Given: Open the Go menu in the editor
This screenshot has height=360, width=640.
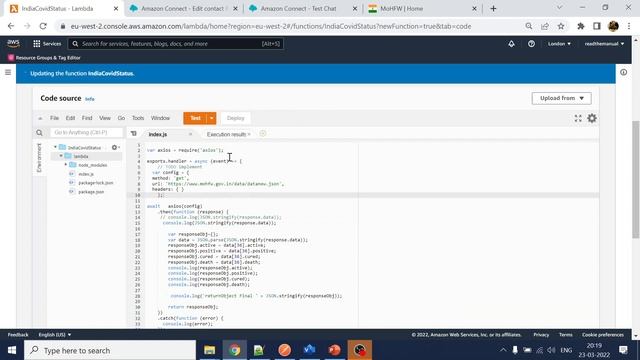Looking at the screenshot, I should pyautogui.click(x=121, y=118).
